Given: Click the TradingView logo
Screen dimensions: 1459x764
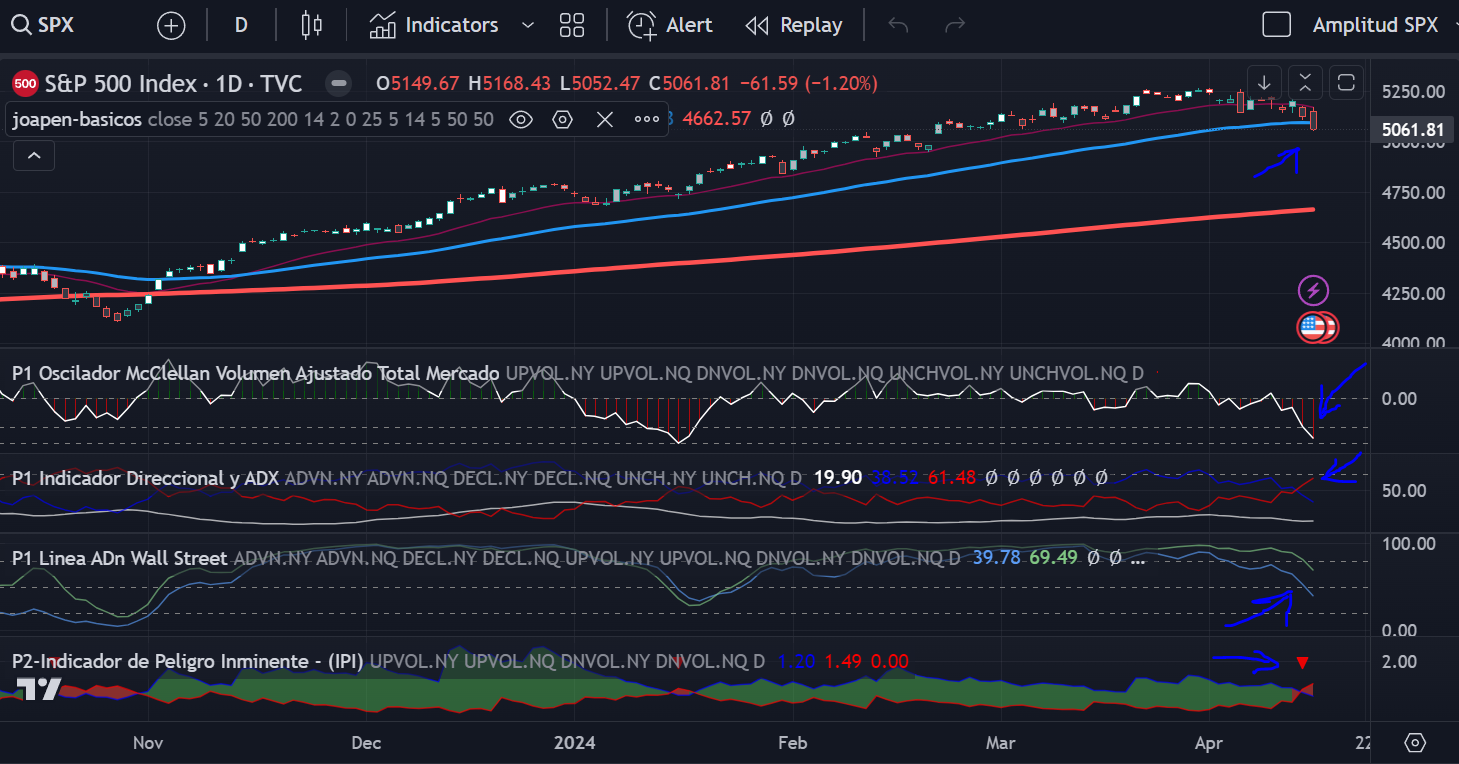Looking at the screenshot, I should [x=39, y=688].
